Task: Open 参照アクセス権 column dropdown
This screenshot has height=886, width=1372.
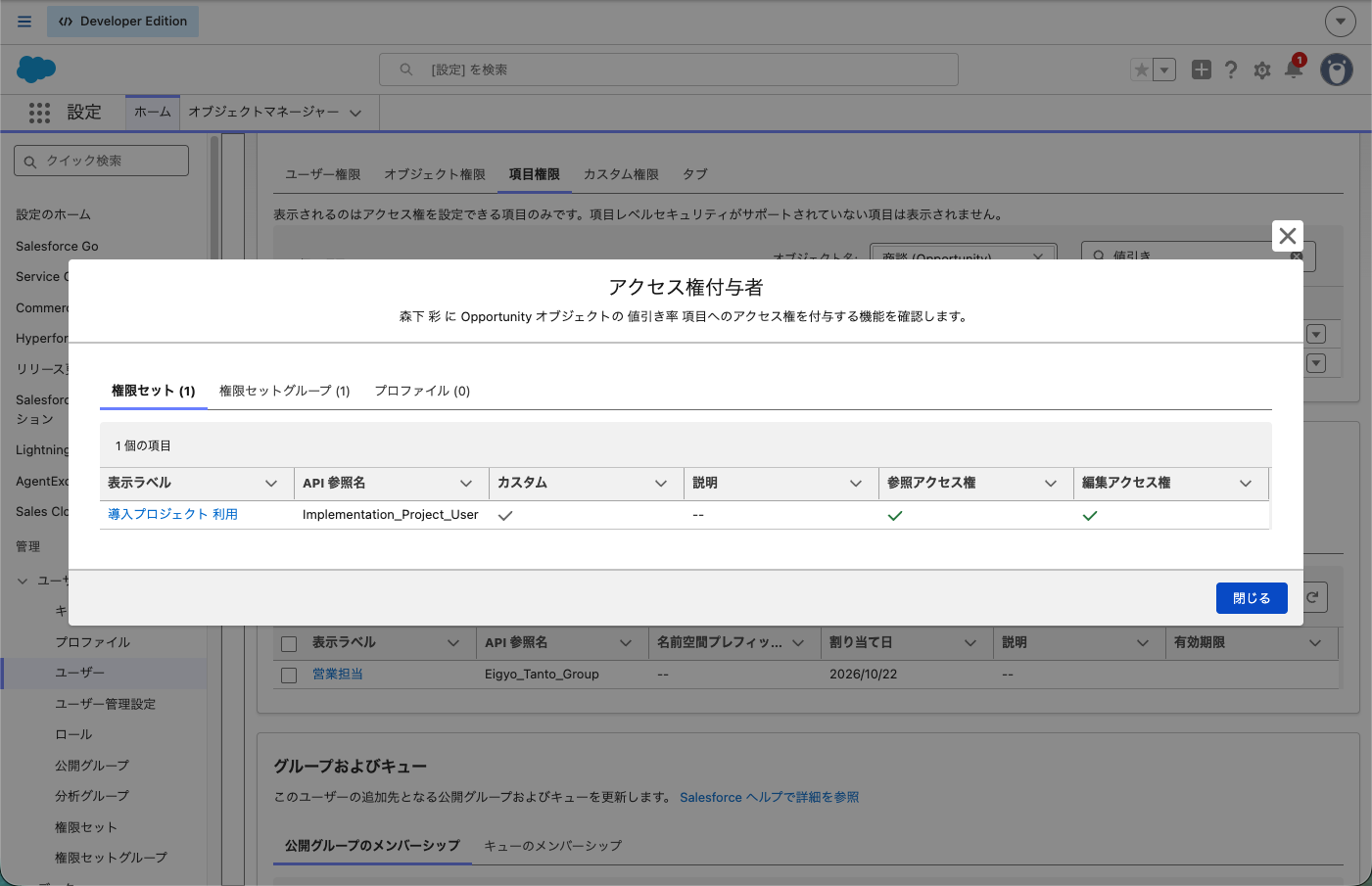Action: [x=1051, y=484]
